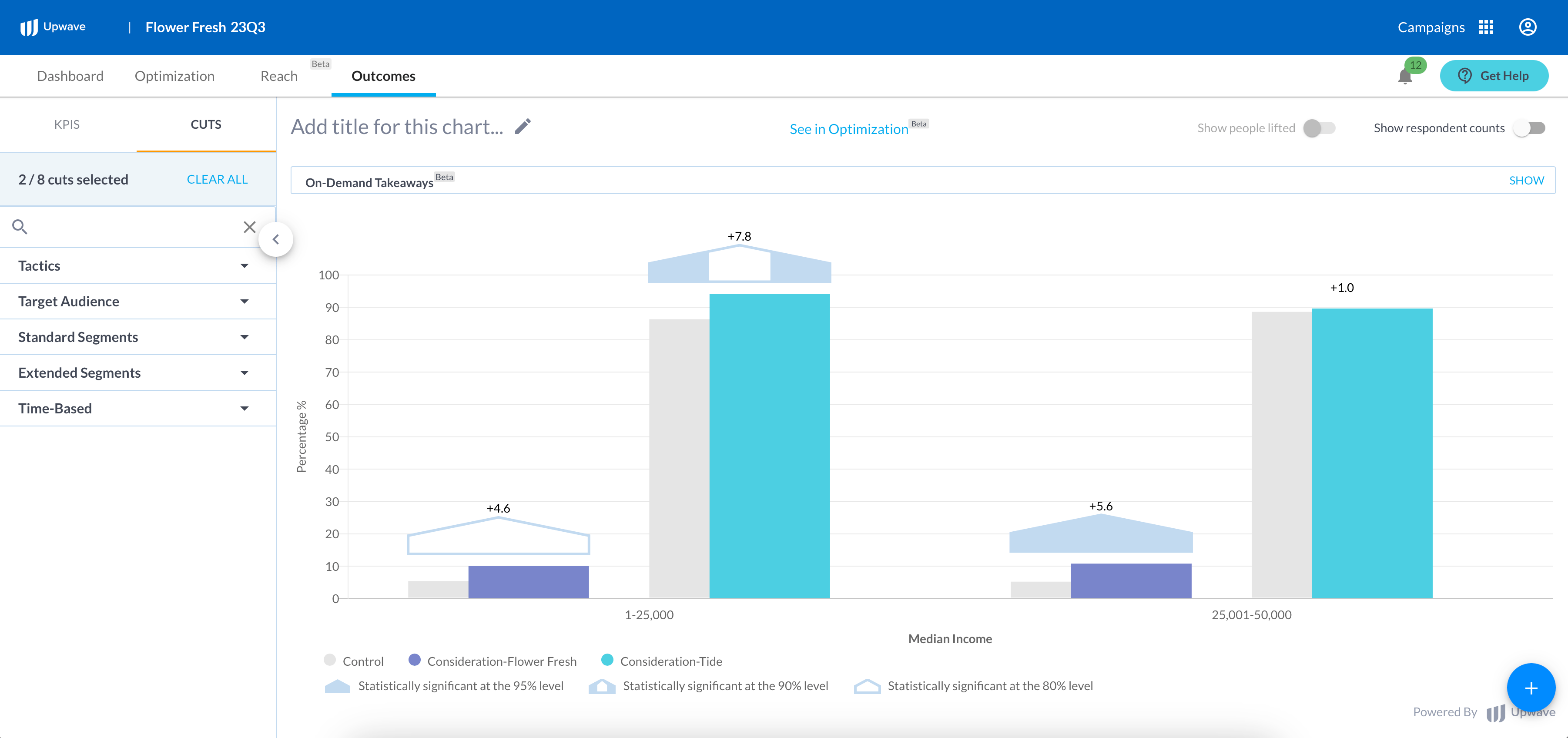The width and height of the screenshot is (1568, 738).
Task: Click the +7.8 lift marker
Action: pos(739,264)
